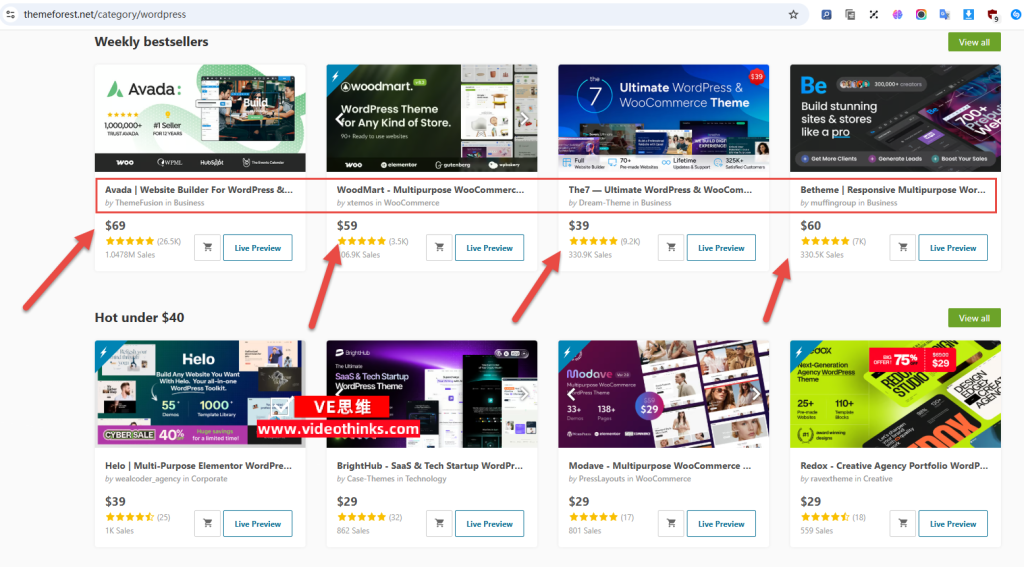Bookmark this page with star icon
1024x567 pixels.
(793, 14)
